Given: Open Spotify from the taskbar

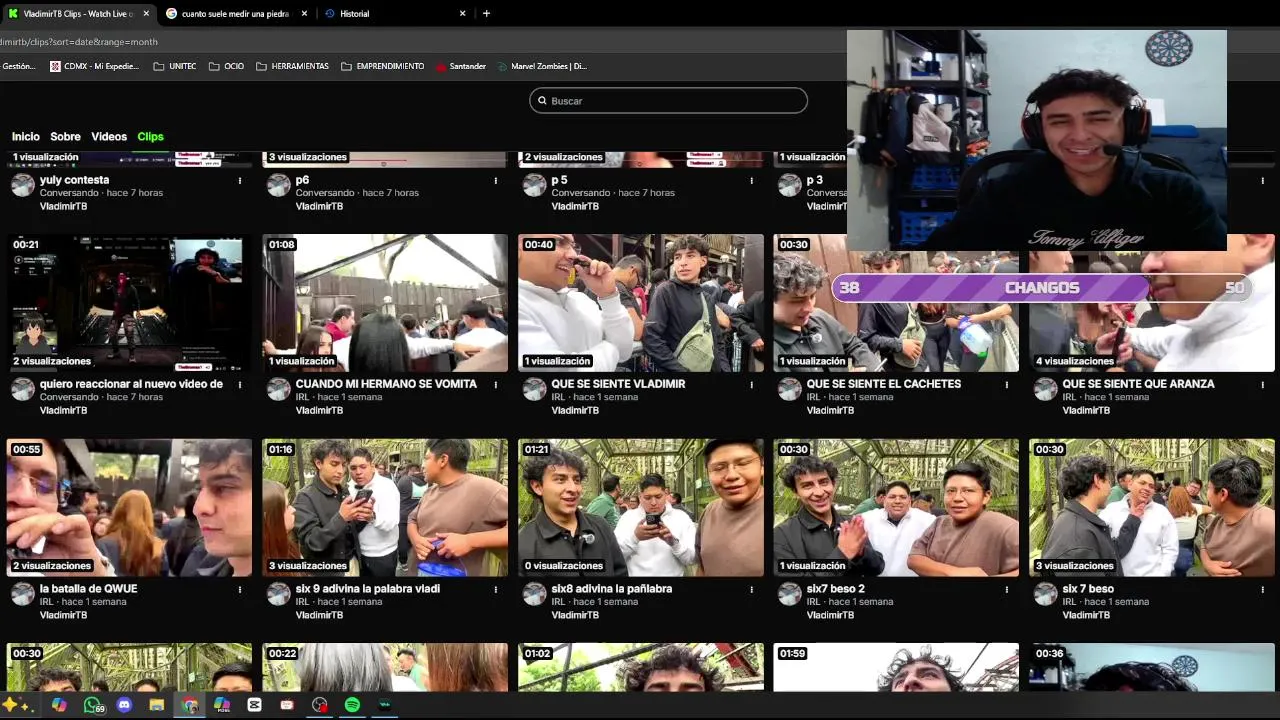Looking at the screenshot, I should 352,705.
